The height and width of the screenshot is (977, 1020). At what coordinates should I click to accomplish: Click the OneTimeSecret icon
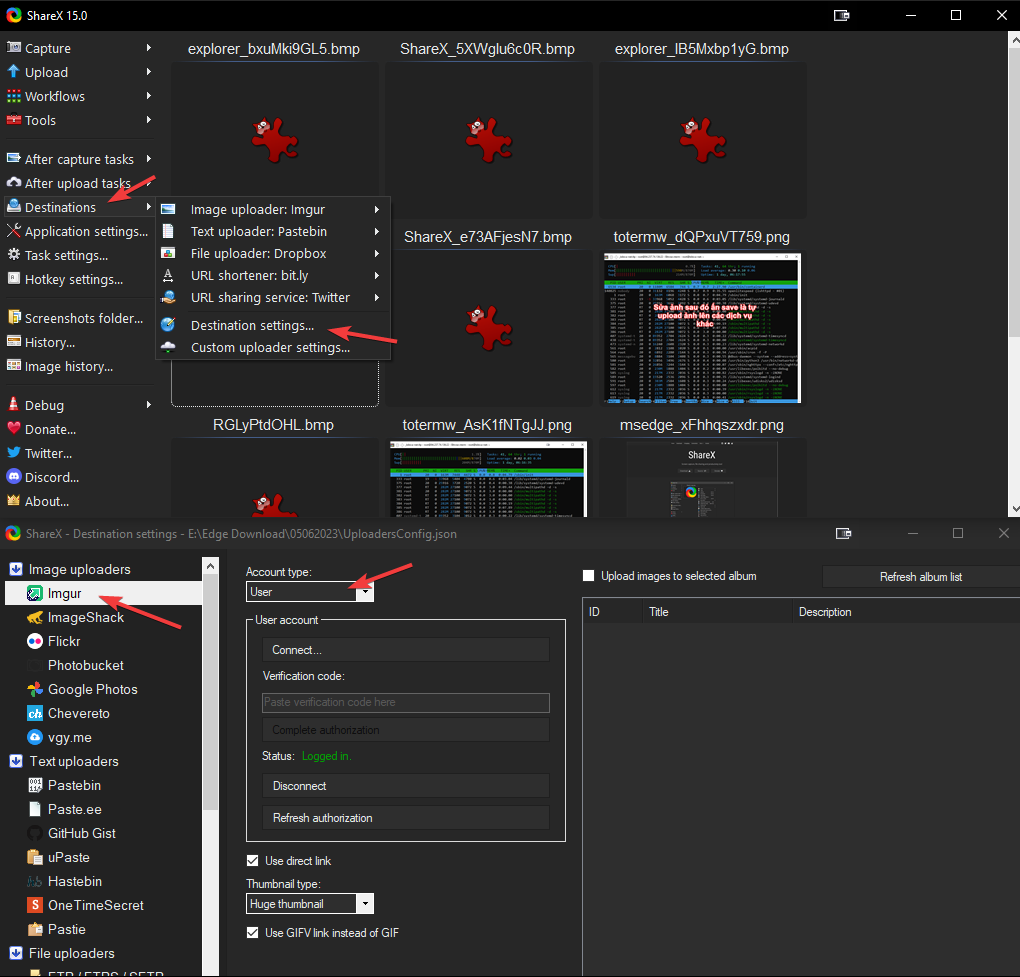tap(34, 905)
